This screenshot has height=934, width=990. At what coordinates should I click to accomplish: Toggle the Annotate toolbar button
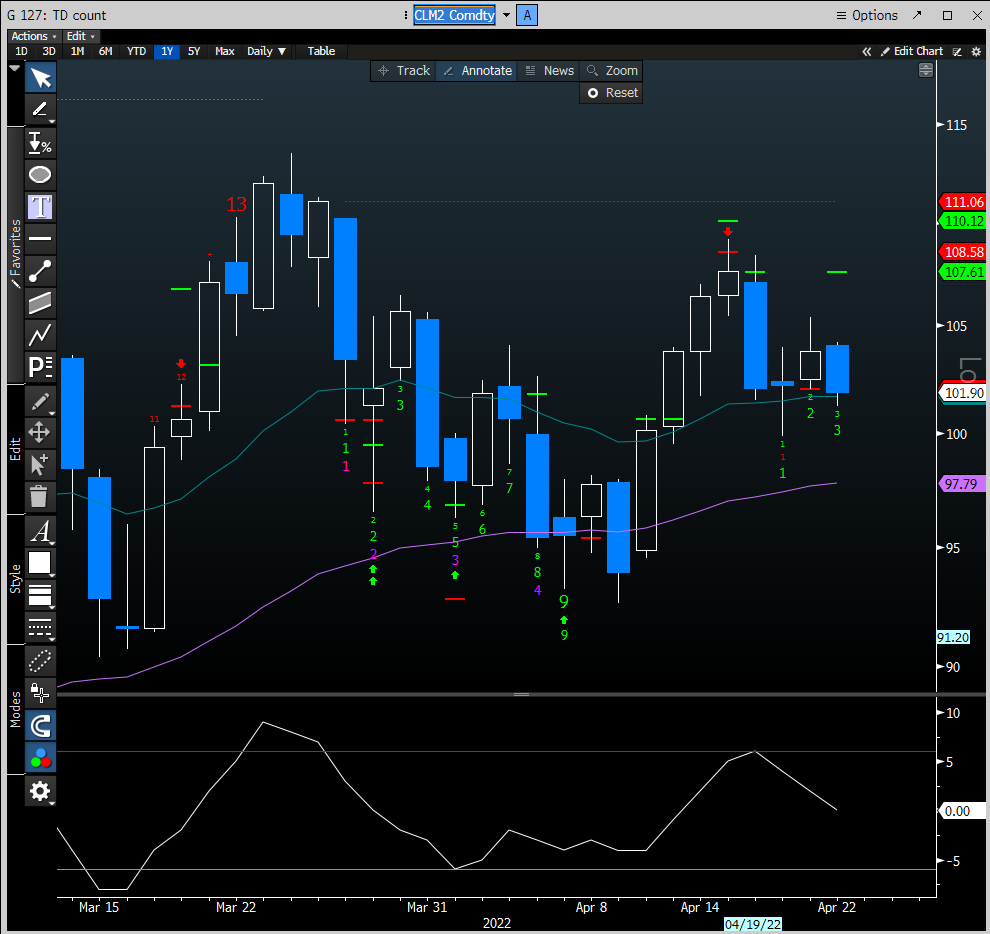(477, 71)
